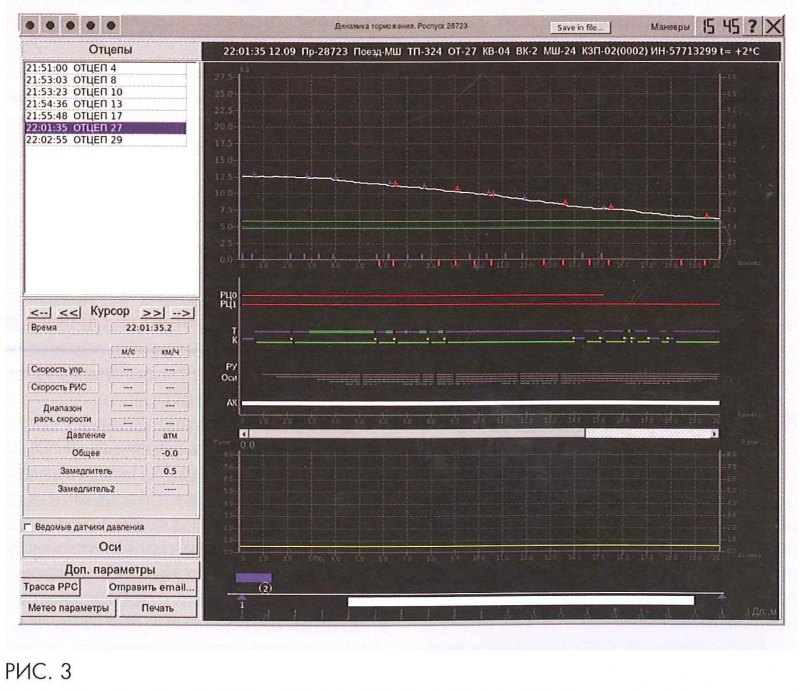Select ОТЦЕП 8 at 21:53:03
Screen dimensions: 800x691
[x=106, y=80]
